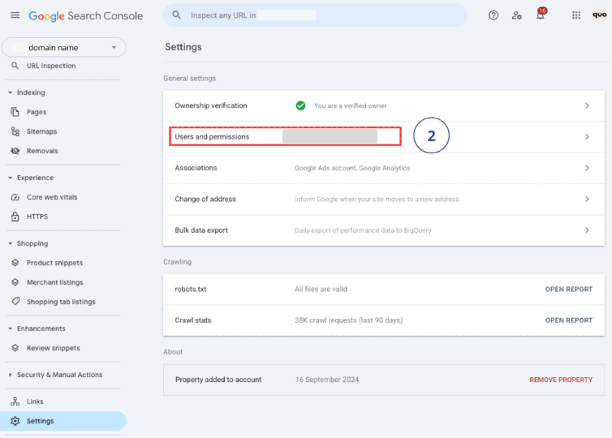Open Review snippets report
The height and width of the screenshot is (438, 612).
(53, 348)
